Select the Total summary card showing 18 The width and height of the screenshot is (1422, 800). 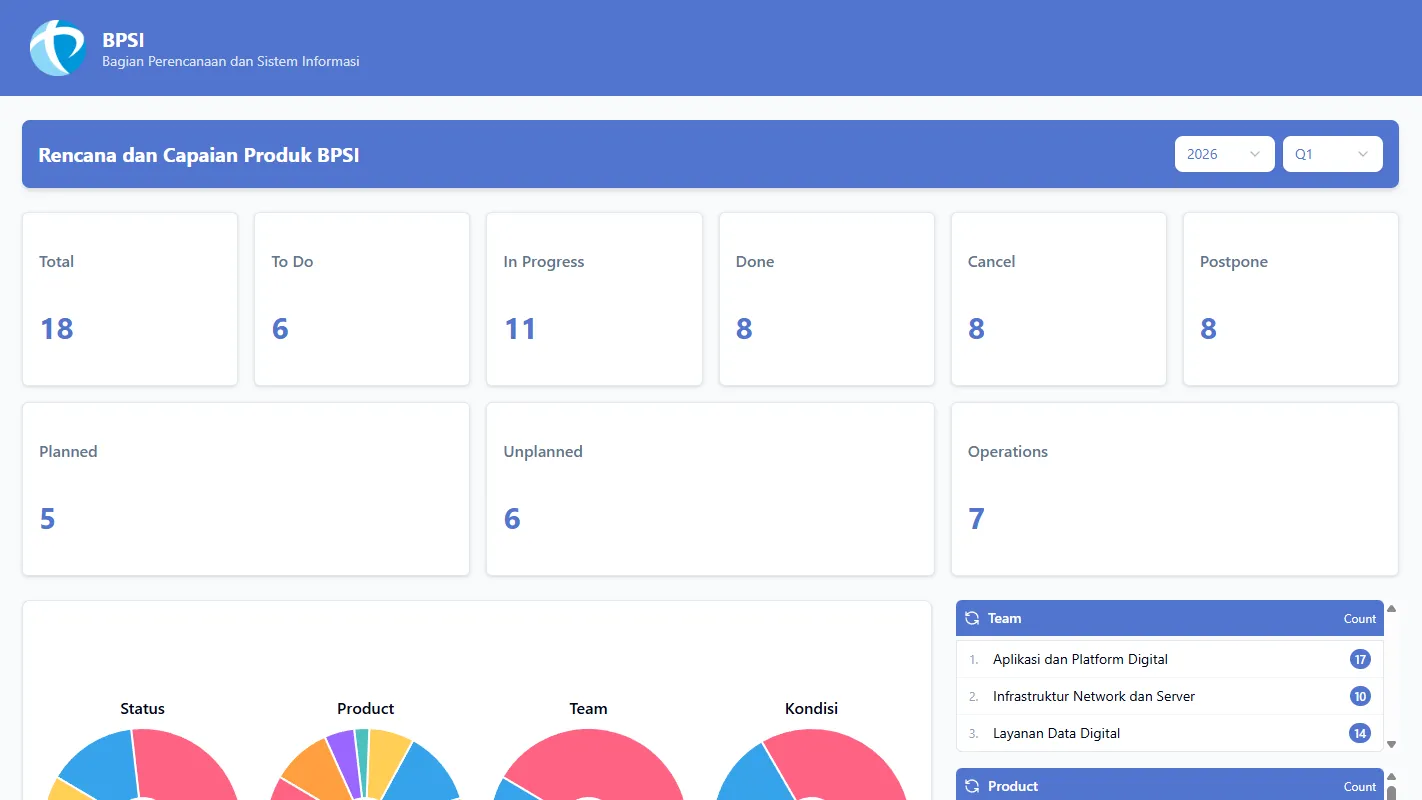[129, 298]
